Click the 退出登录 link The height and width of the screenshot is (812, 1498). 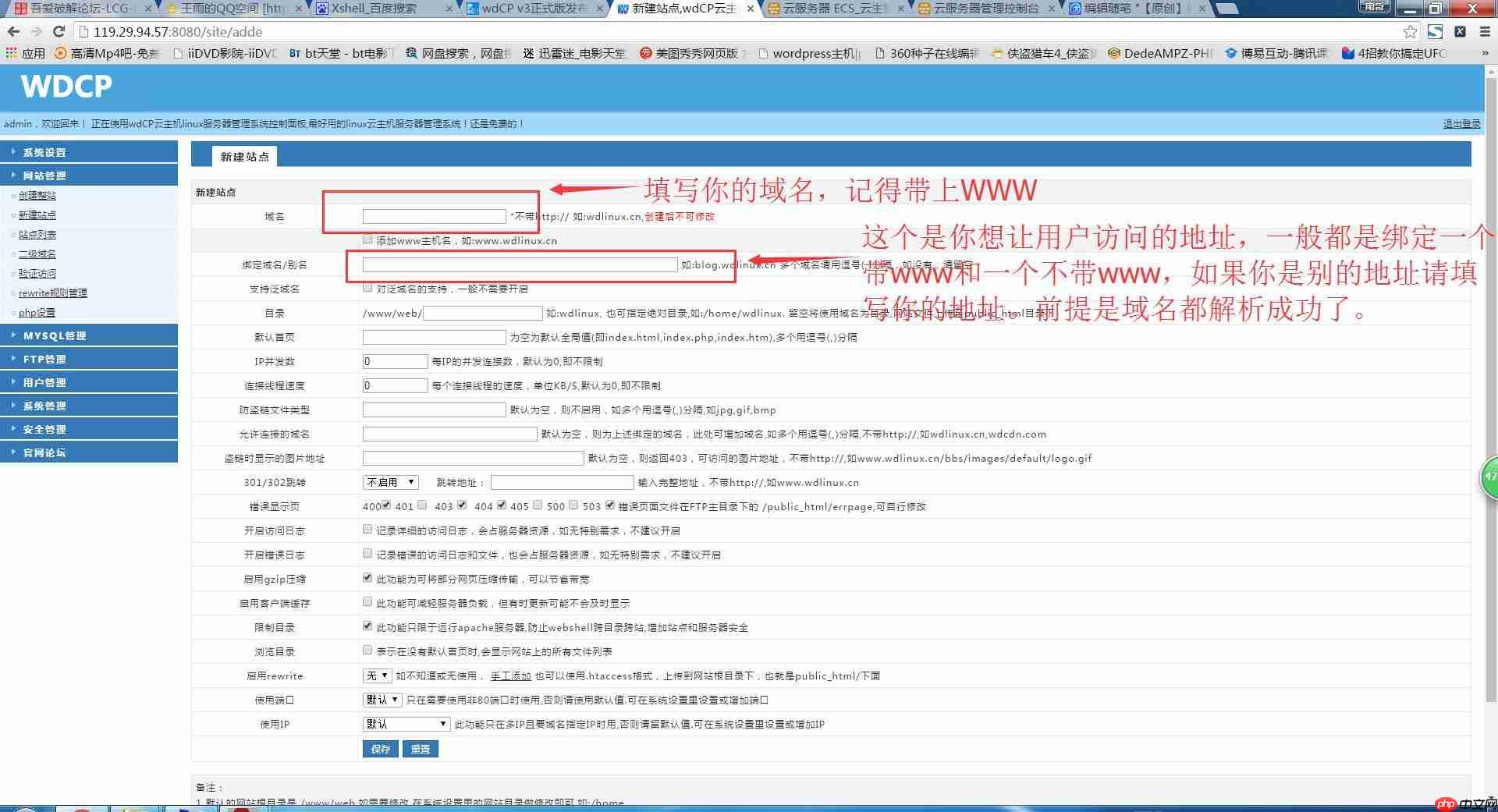point(1463,123)
